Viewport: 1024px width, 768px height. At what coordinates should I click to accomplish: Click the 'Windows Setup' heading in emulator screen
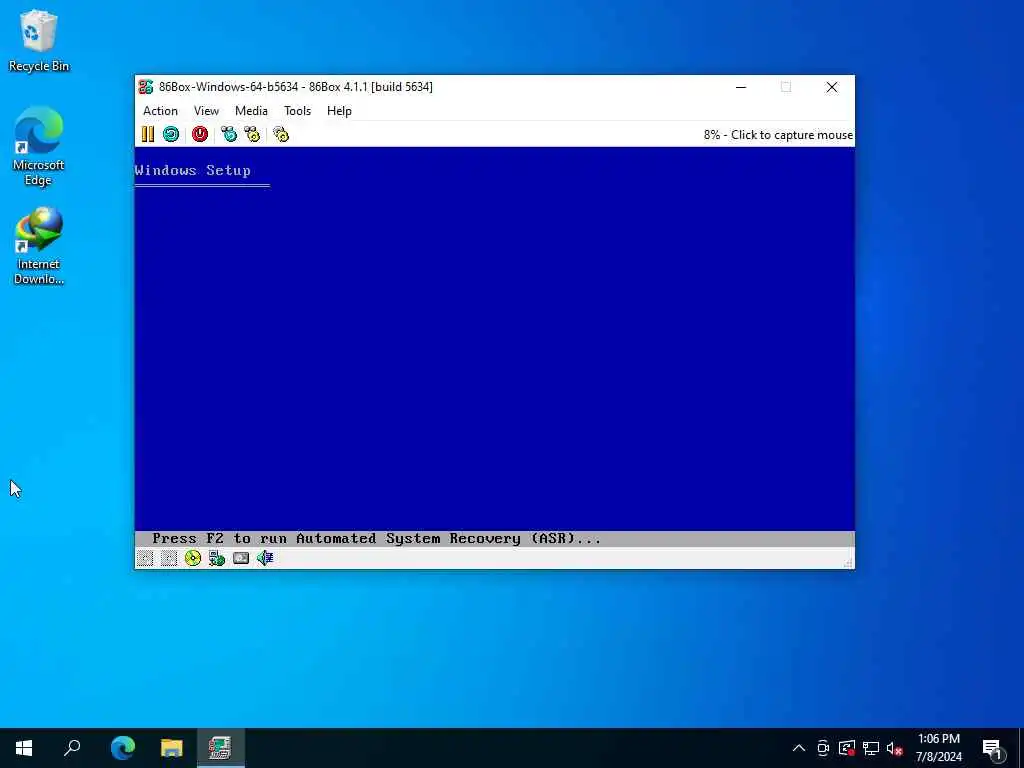click(x=193, y=170)
